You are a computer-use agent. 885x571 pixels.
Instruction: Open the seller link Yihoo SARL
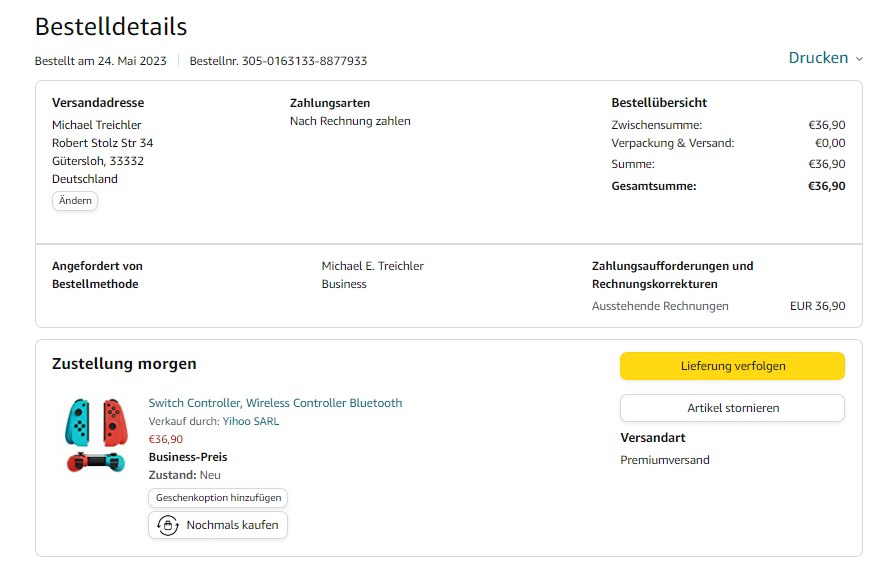[250, 421]
